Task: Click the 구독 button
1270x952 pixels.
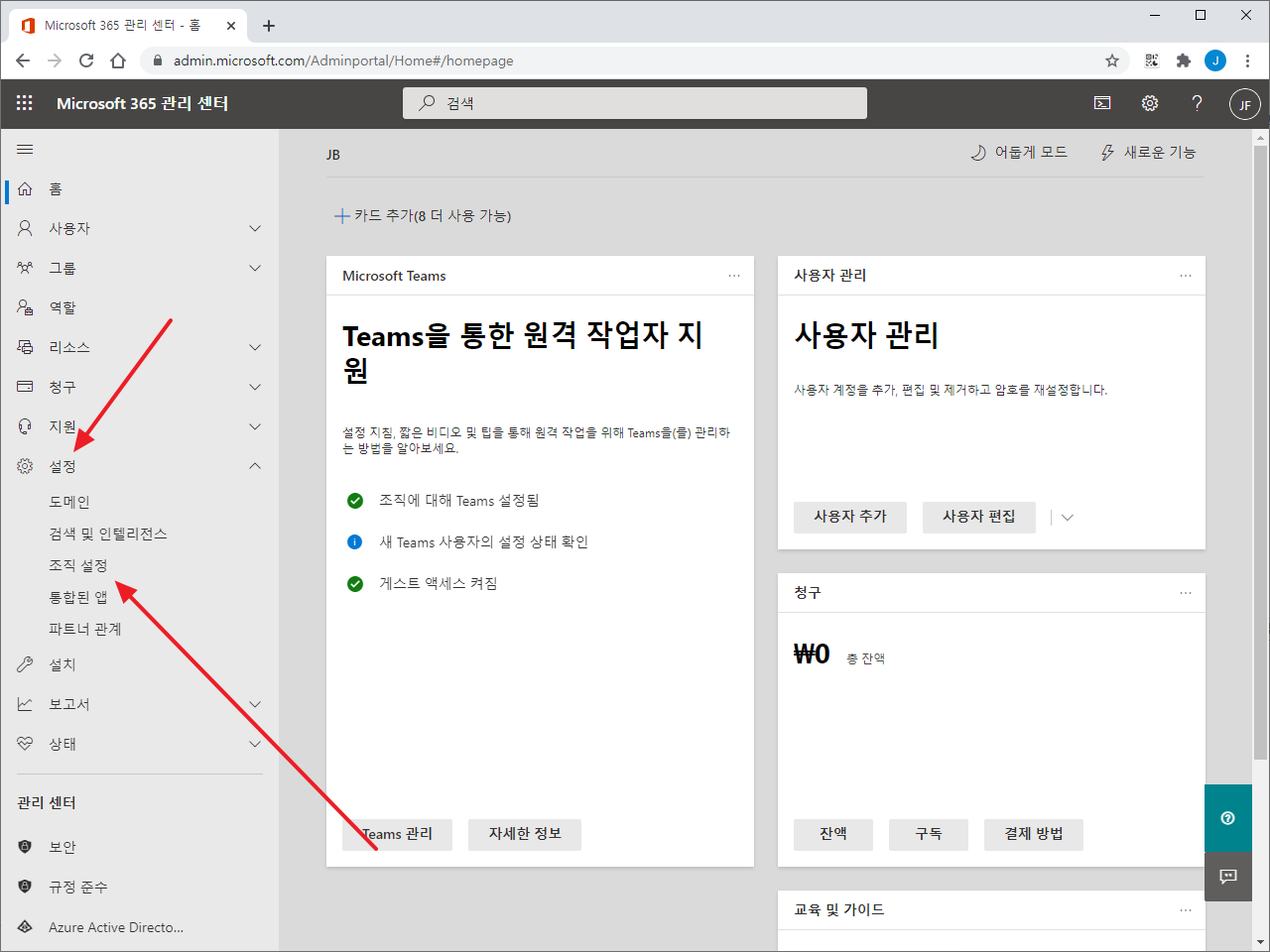Action: coord(929,834)
